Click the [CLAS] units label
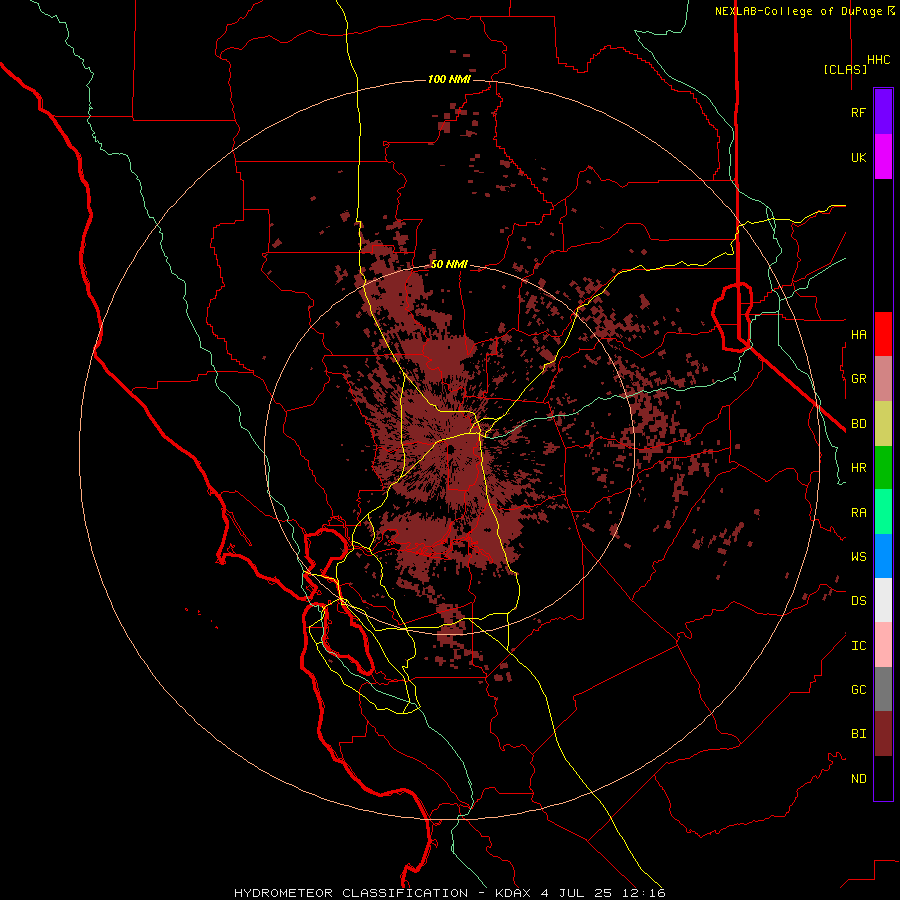 845,69
